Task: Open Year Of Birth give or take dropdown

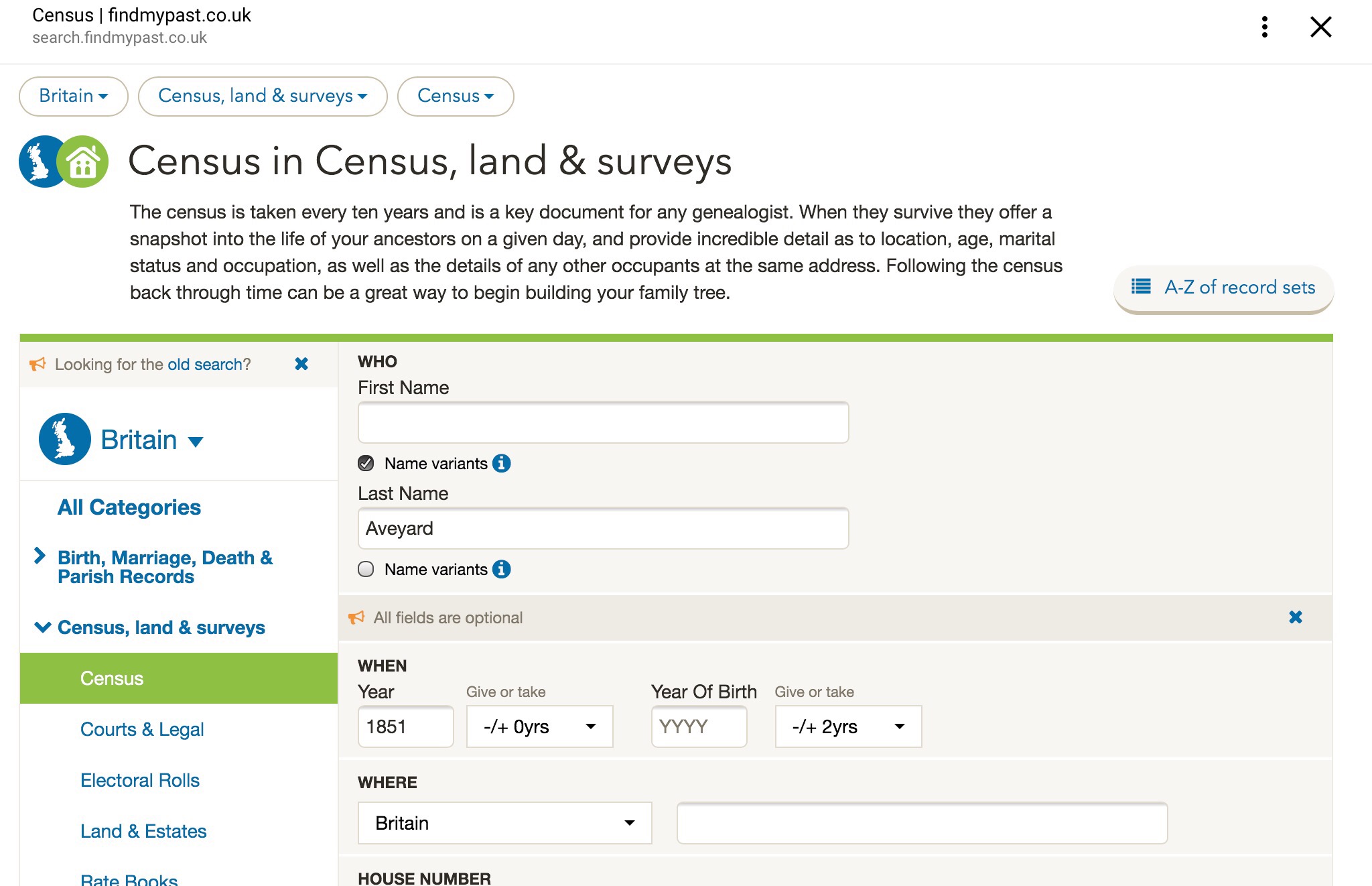Action: point(847,726)
